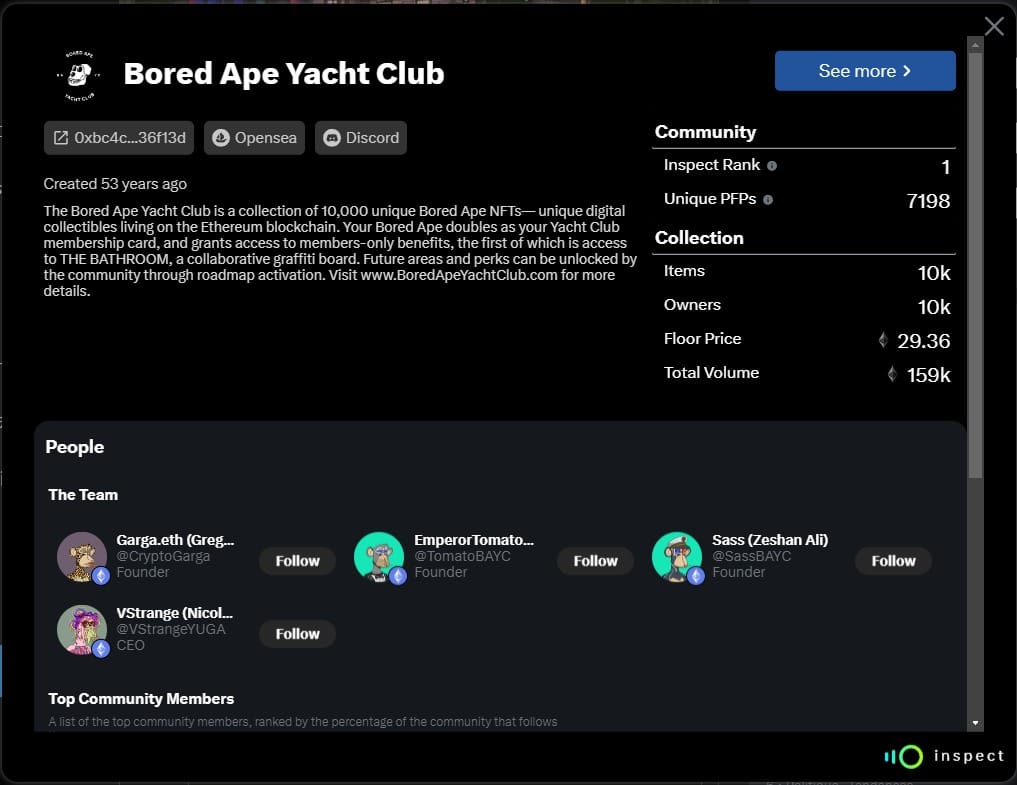Click the @TomatoBAYC handle
Viewport: 1017px width, 785px height.
tap(462, 556)
